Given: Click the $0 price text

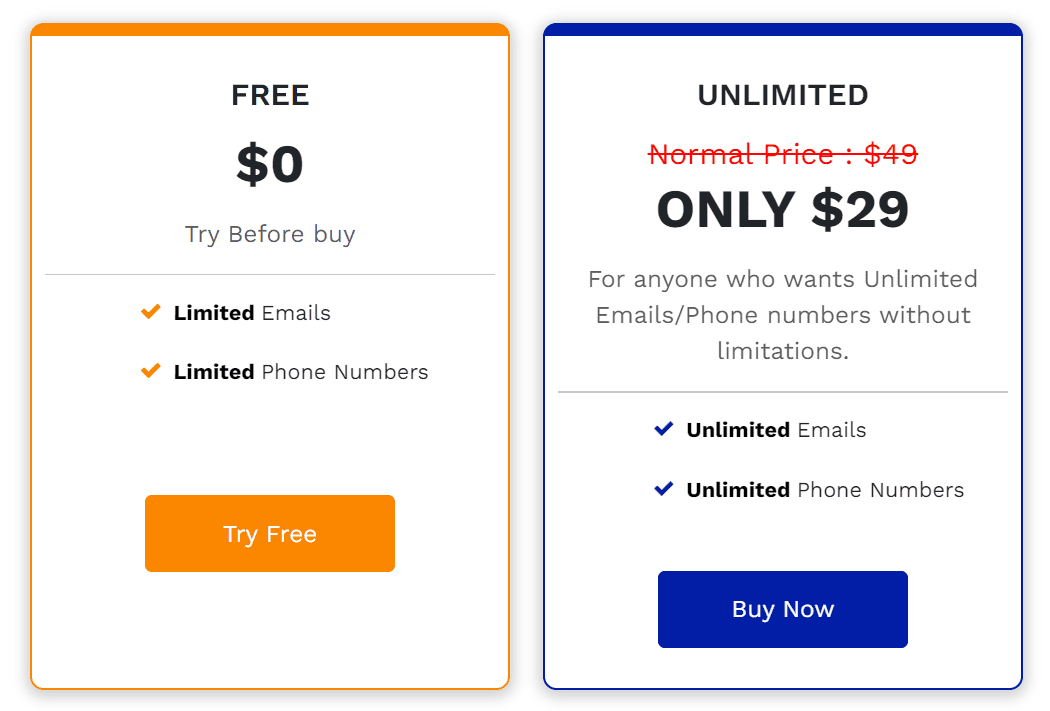Looking at the screenshot, I should [269, 163].
